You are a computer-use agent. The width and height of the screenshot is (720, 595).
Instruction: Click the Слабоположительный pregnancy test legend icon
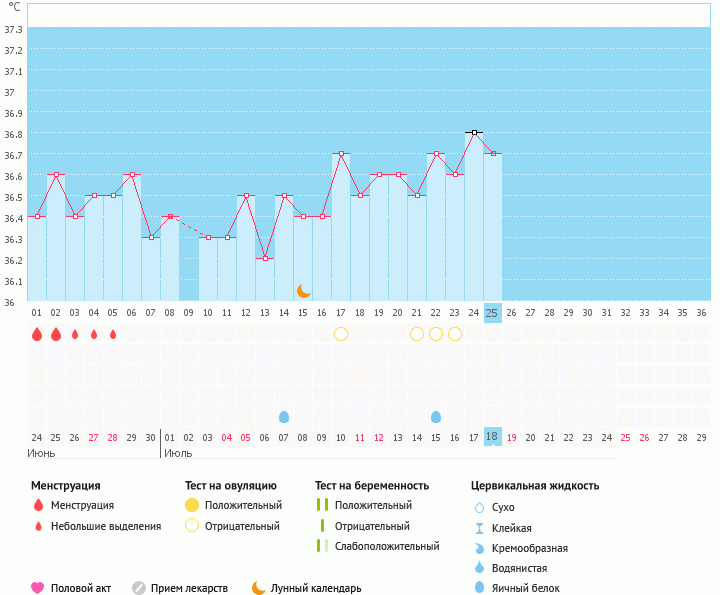point(321,546)
